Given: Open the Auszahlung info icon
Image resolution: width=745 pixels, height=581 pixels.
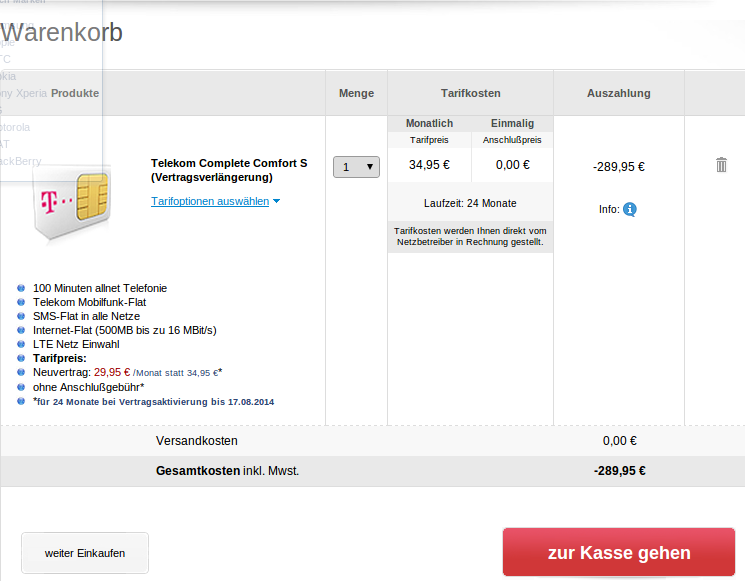Looking at the screenshot, I should (x=630, y=209).
